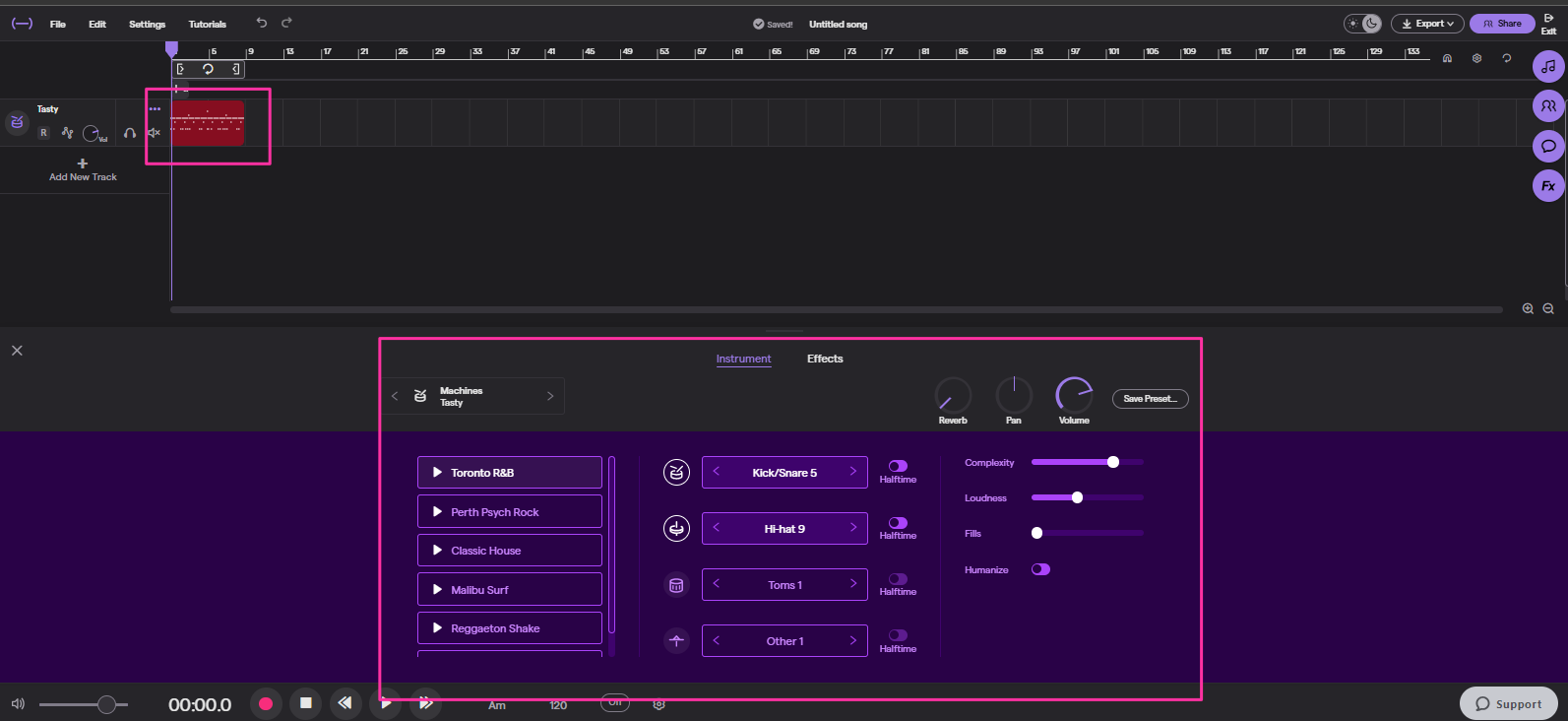Set loop end bracket marker
Image resolution: width=1568 pixels, height=721 pixels.
235,69
